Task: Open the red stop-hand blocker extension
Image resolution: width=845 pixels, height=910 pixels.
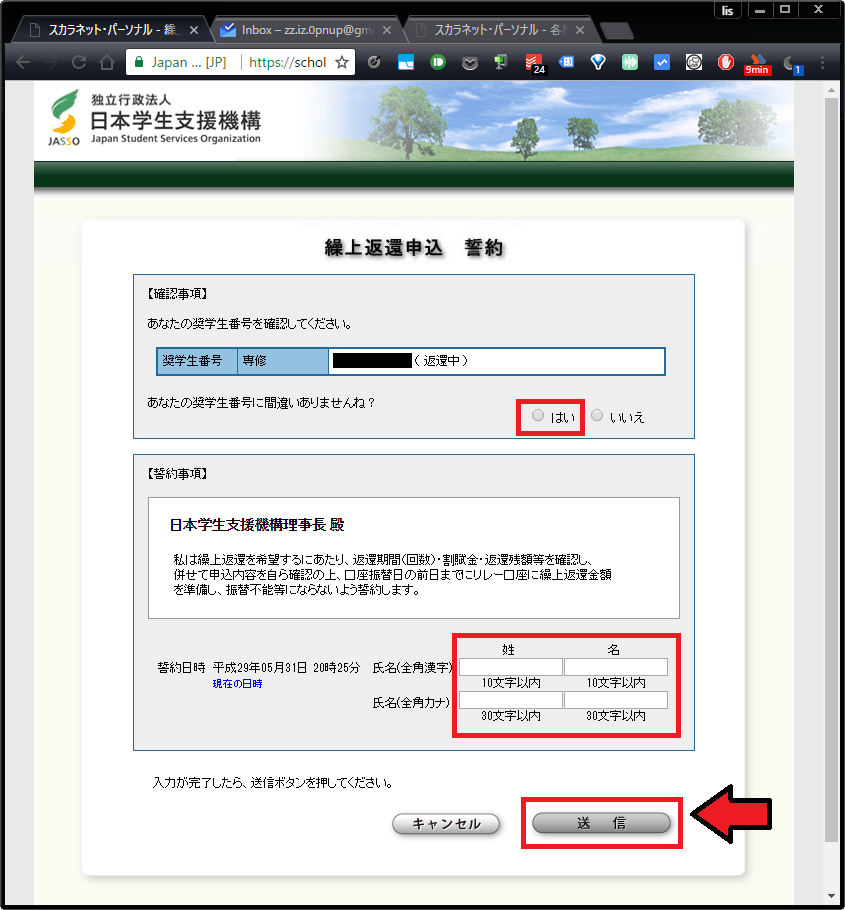Action: (725, 62)
